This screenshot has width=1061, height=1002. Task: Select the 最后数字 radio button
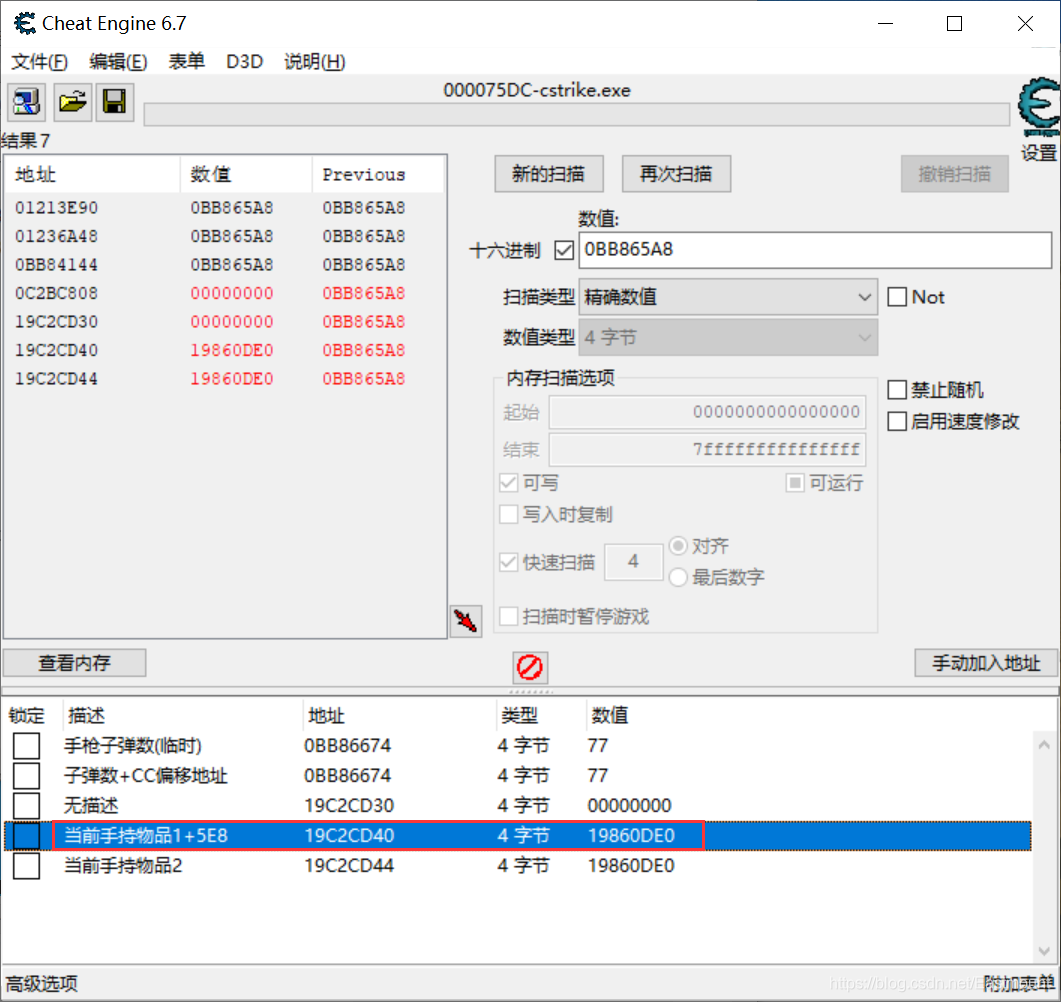tap(678, 577)
